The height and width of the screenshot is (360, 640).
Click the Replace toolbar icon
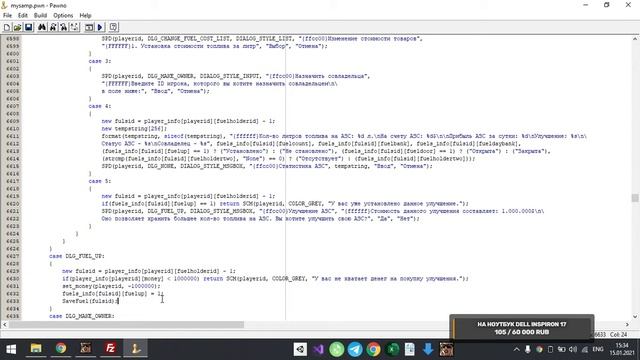click(64, 27)
